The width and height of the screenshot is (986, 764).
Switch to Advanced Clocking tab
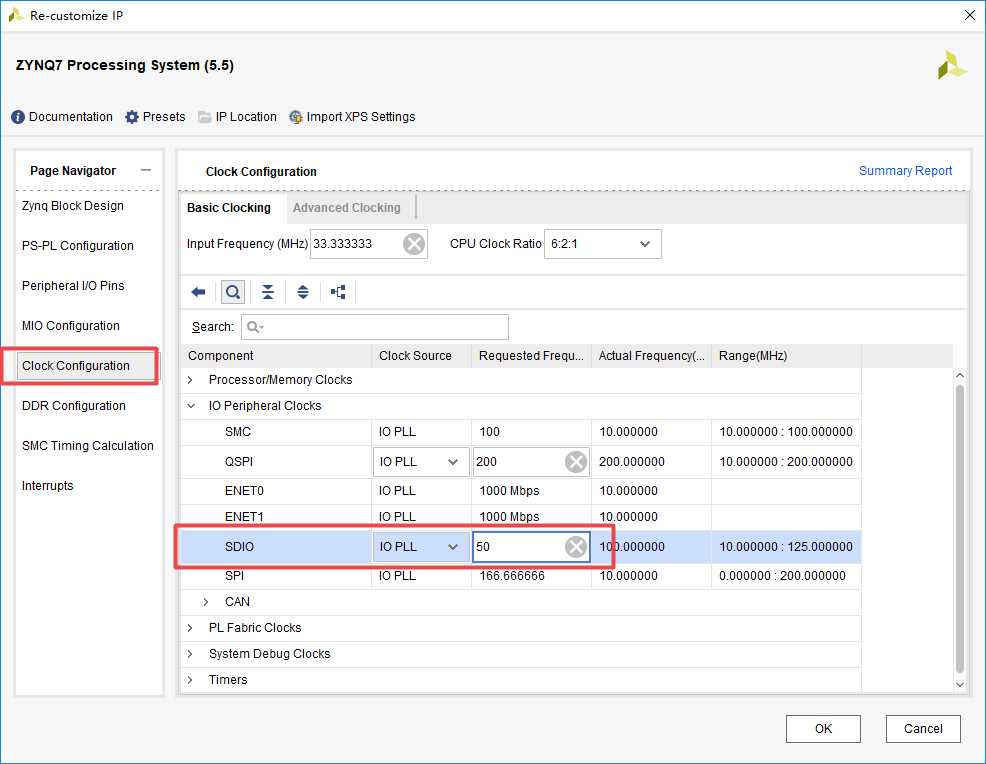(x=346, y=208)
